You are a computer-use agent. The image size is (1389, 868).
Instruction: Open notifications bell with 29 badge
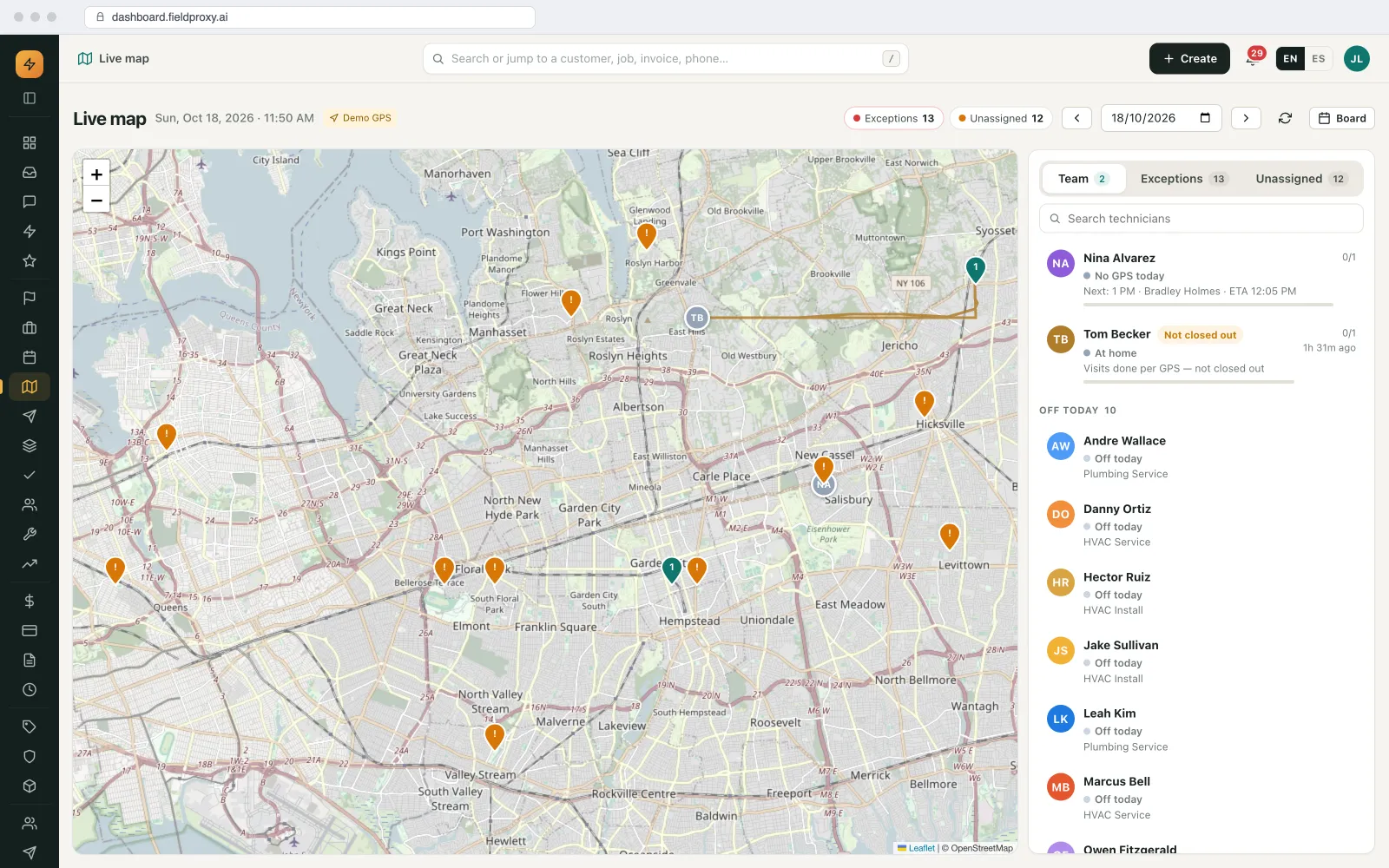click(1252, 59)
